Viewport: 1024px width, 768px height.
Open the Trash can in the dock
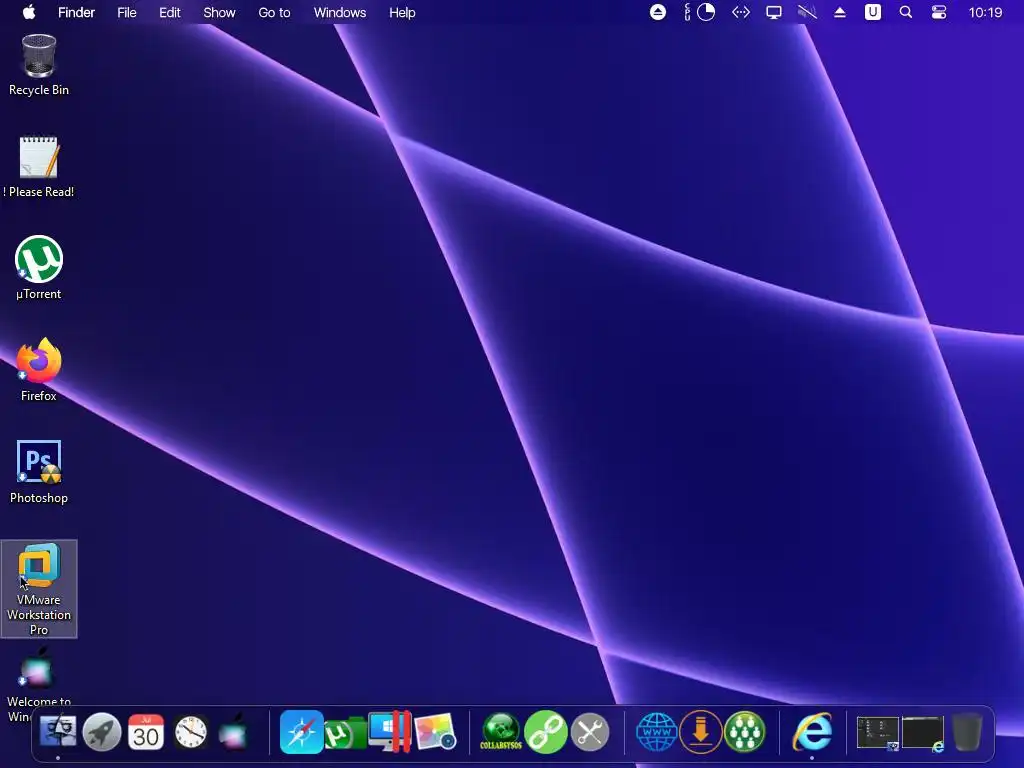click(x=968, y=732)
